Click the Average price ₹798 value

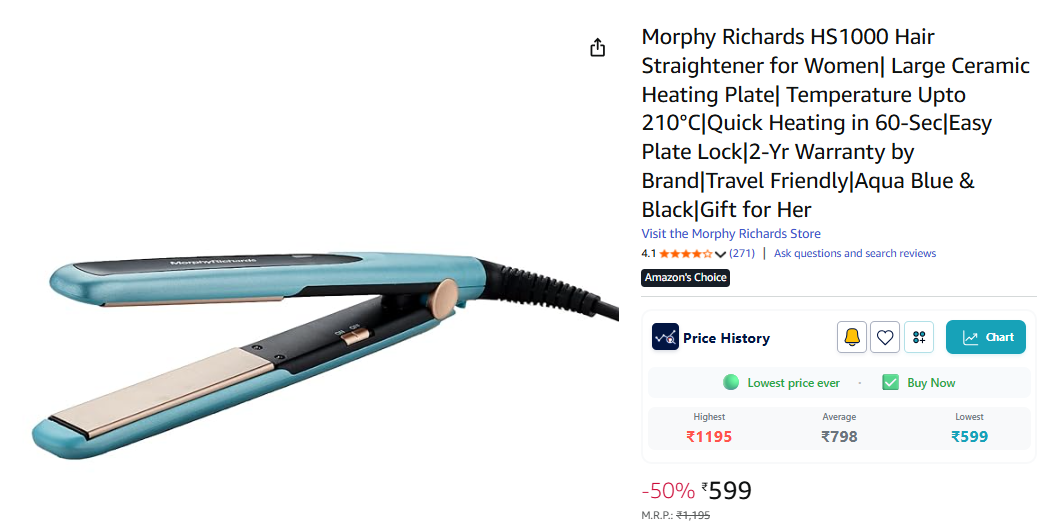[839, 436]
